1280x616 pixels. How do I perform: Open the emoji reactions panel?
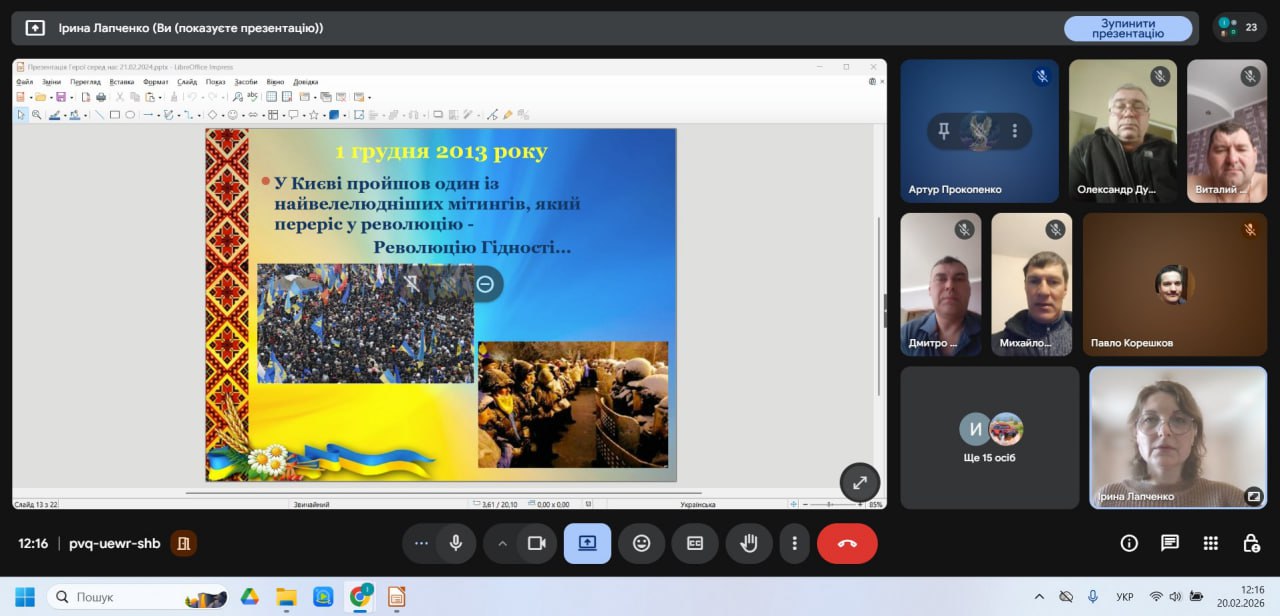(641, 543)
